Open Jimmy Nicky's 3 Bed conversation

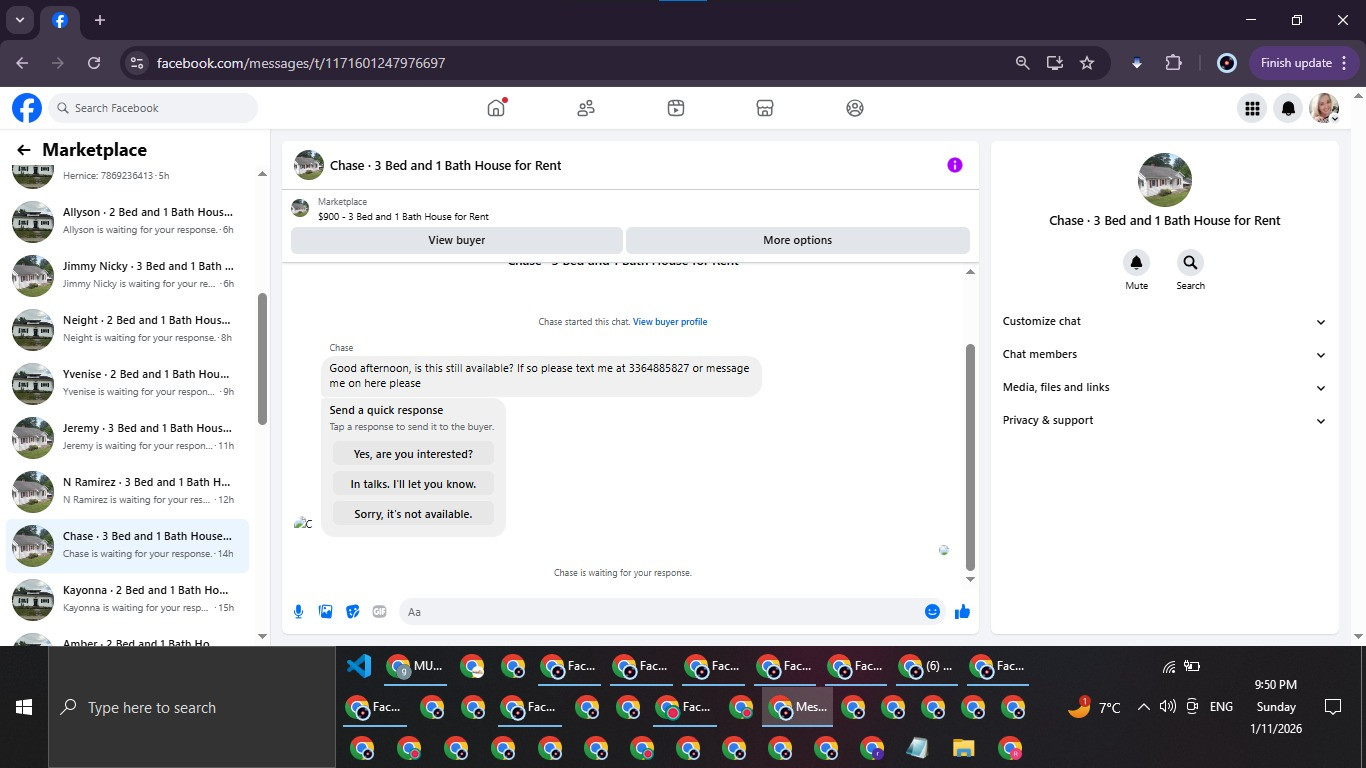pos(128,275)
